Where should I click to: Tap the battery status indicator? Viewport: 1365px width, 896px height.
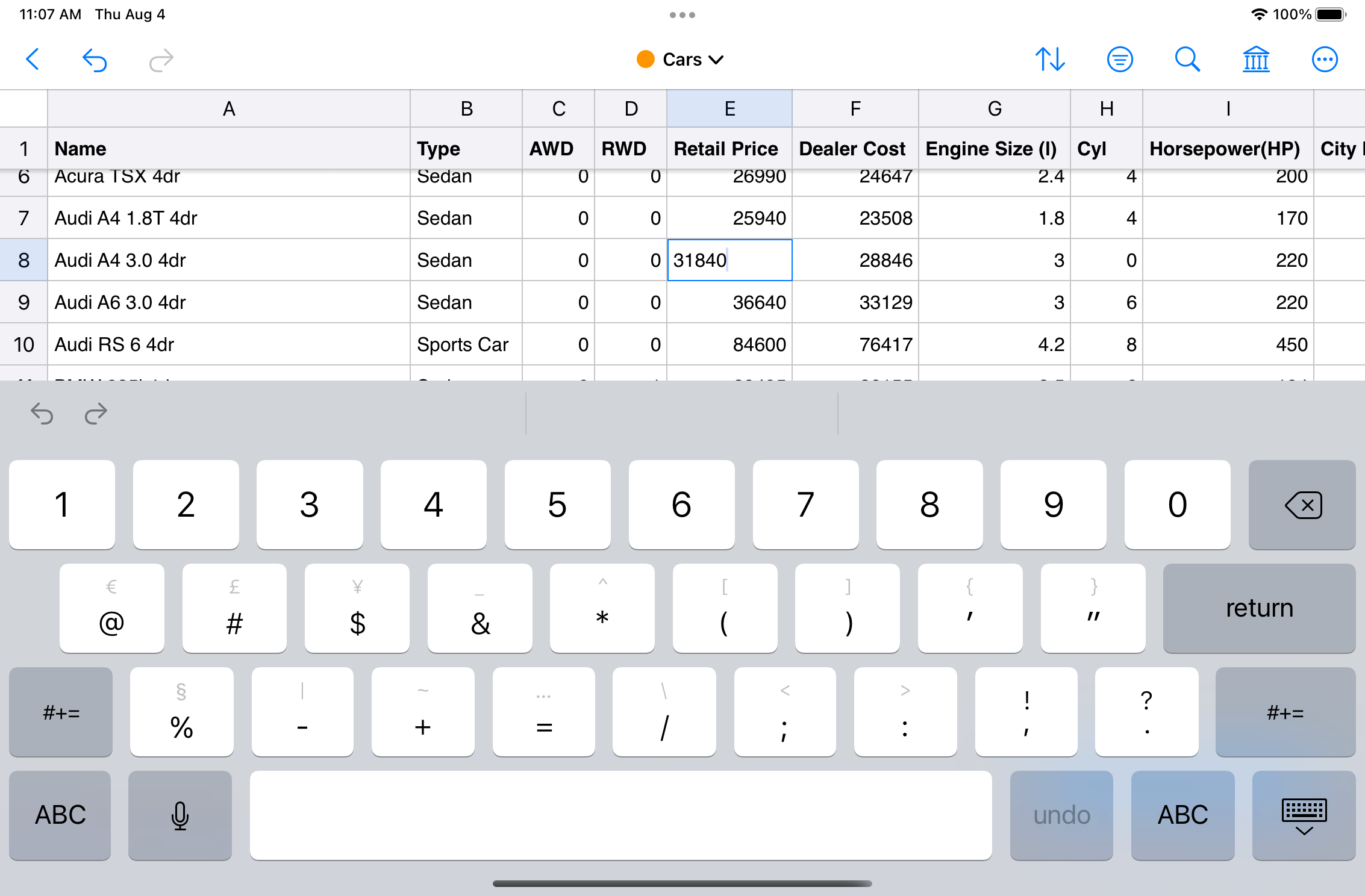click(1332, 14)
